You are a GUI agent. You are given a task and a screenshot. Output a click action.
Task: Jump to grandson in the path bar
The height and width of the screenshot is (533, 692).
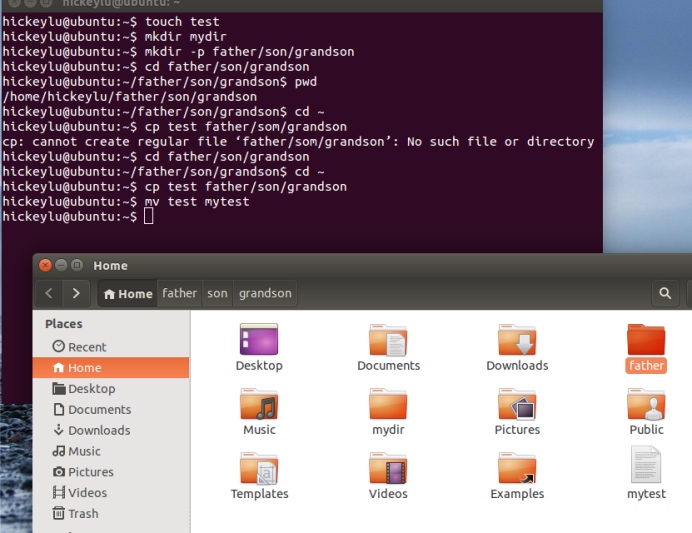(x=265, y=294)
